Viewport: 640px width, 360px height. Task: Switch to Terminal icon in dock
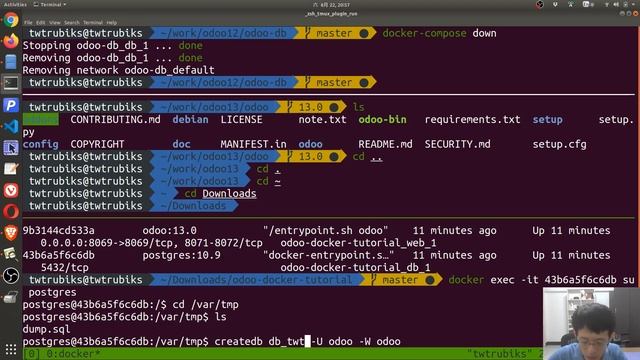[x=11, y=83]
